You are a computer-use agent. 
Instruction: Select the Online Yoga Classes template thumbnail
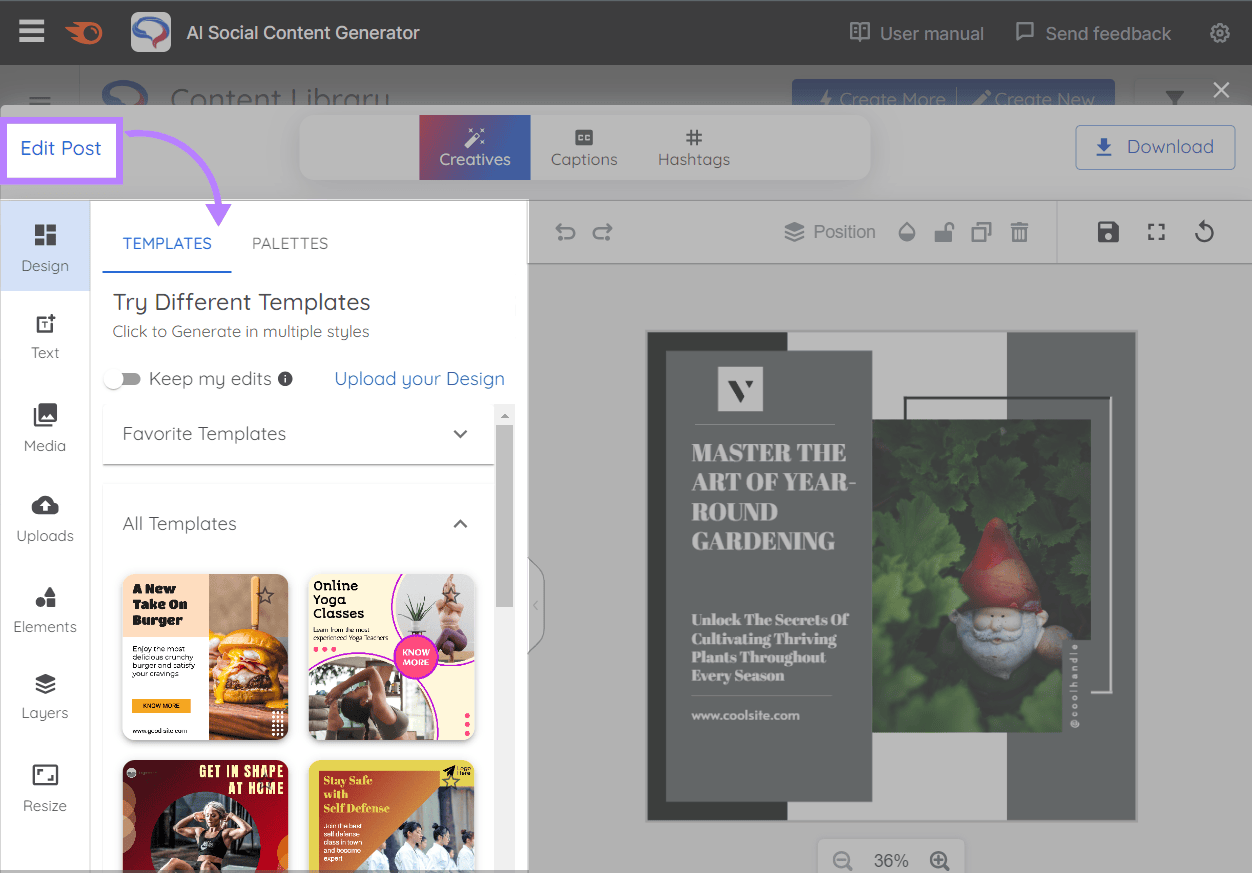tap(391, 657)
